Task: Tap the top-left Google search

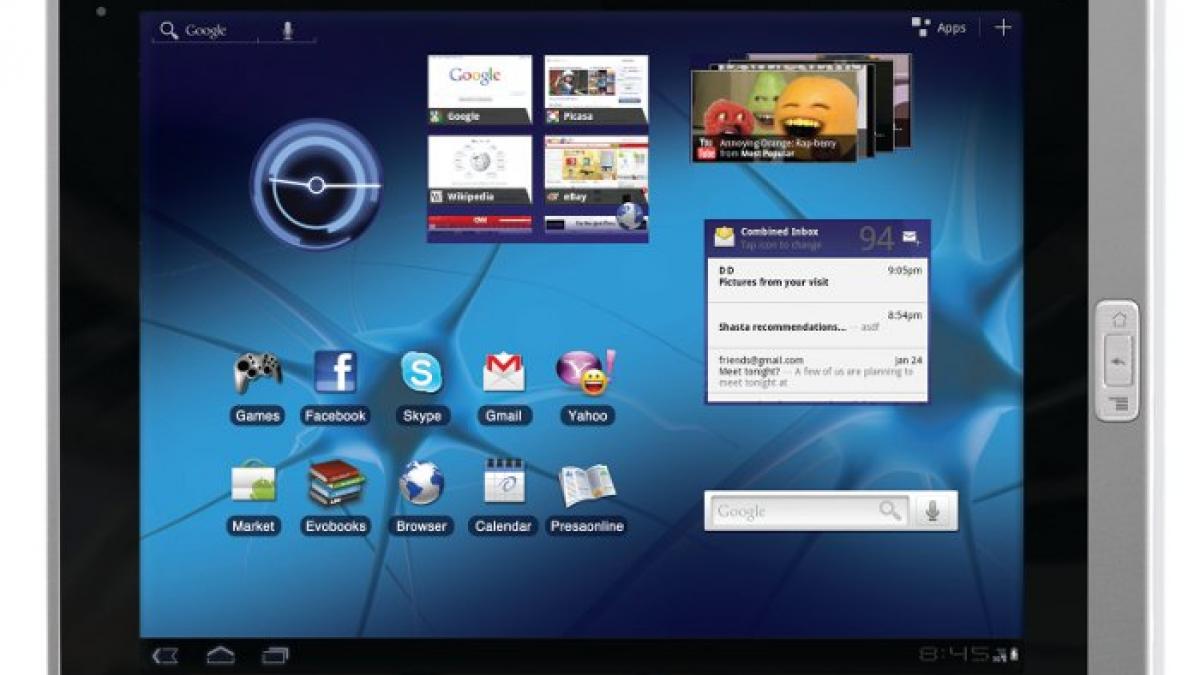Action: [206, 31]
